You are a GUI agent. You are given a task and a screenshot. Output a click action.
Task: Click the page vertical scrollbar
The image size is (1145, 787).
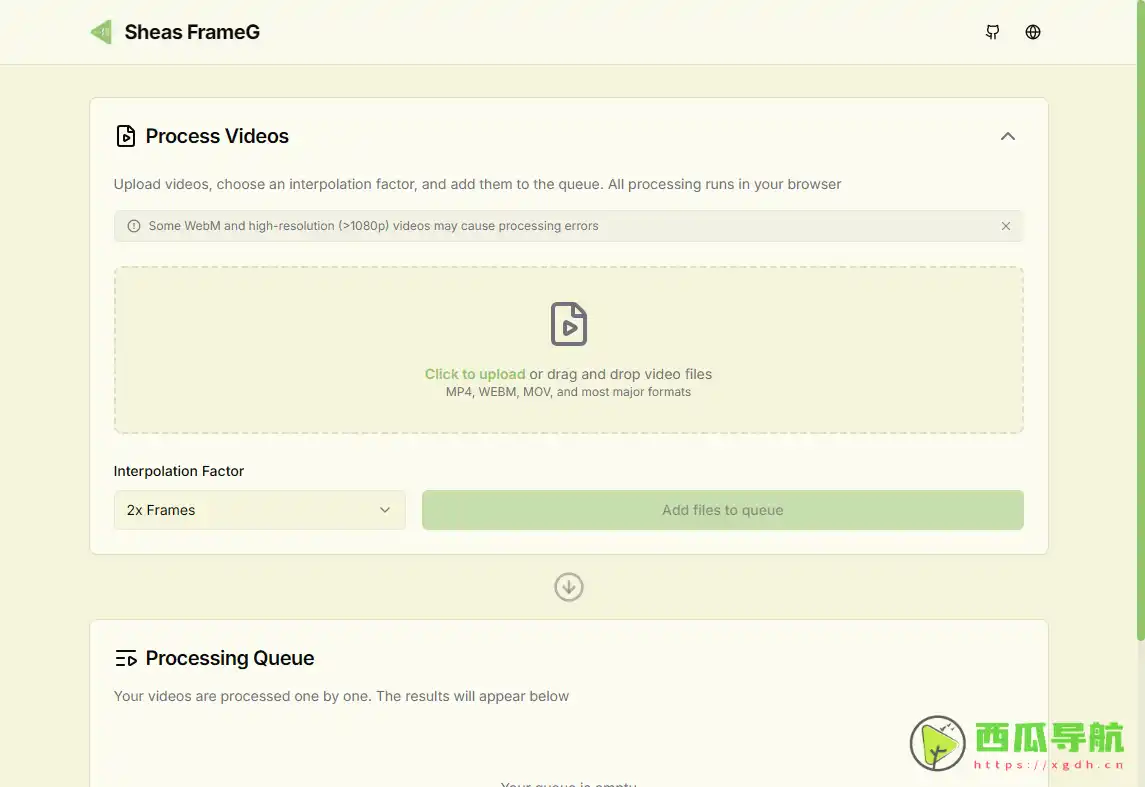click(1140, 320)
